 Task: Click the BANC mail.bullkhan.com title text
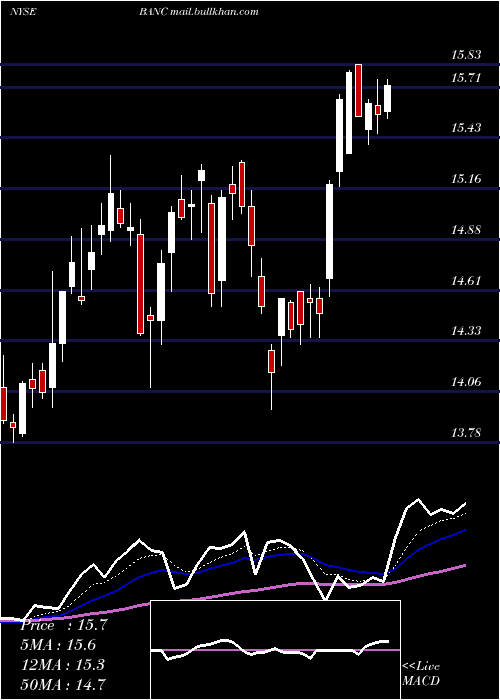click(x=199, y=12)
